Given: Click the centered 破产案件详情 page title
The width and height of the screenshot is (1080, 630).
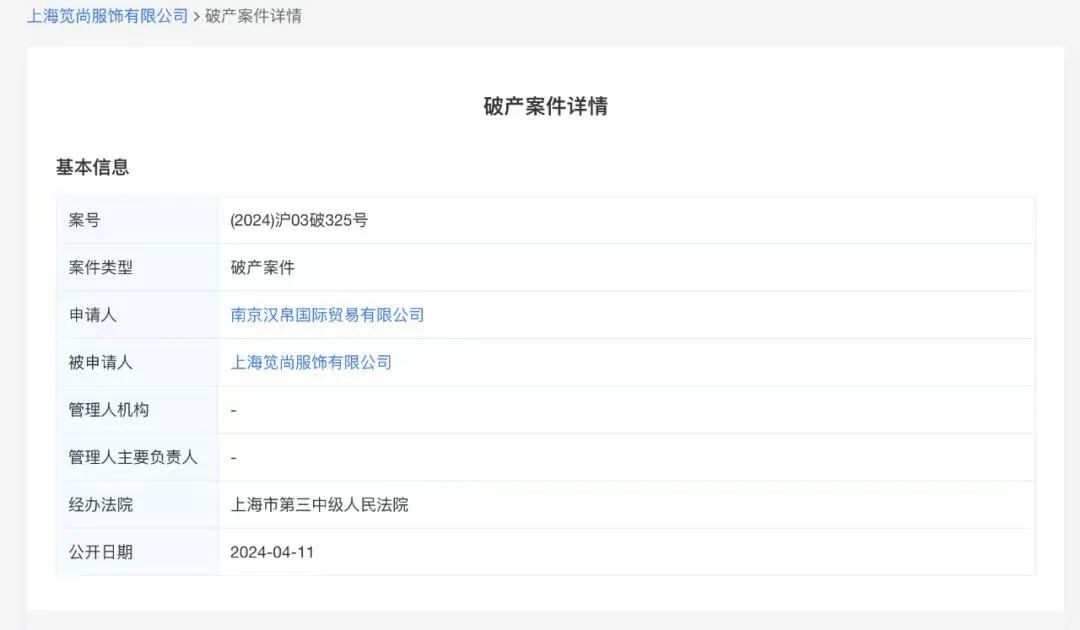Looking at the screenshot, I should 545,106.
